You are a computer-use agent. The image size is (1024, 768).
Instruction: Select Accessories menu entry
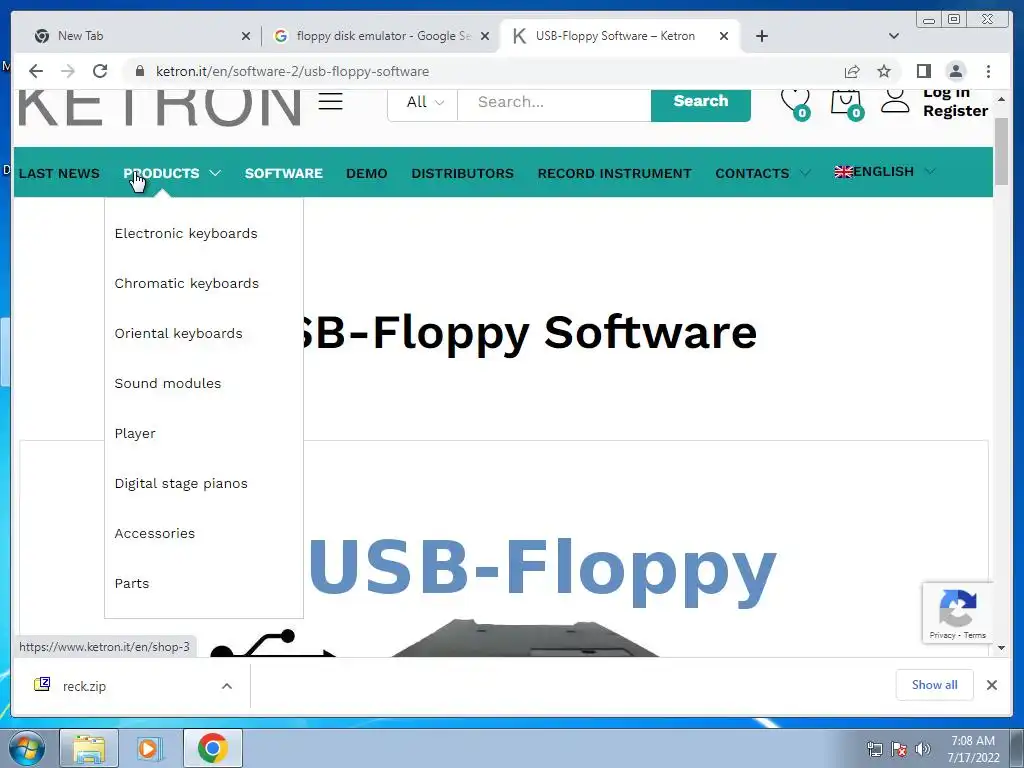(x=155, y=534)
